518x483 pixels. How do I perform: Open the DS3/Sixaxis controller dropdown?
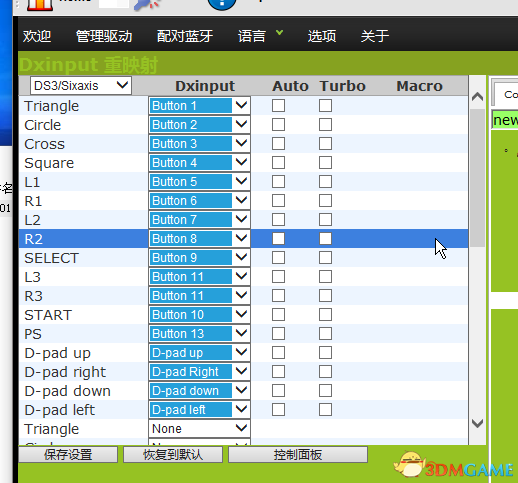pyautogui.click(x=81, y=86)
